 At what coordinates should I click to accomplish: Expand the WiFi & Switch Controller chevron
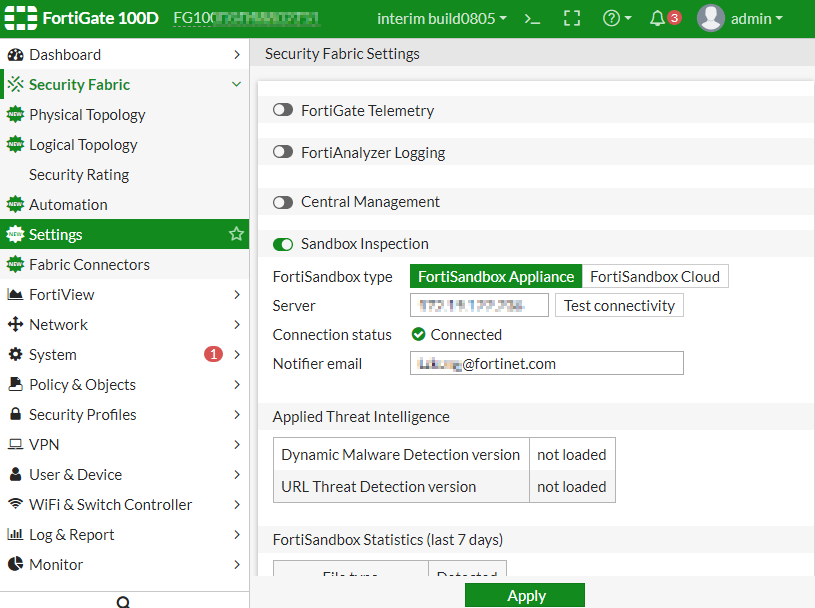[x=237, y=505]
